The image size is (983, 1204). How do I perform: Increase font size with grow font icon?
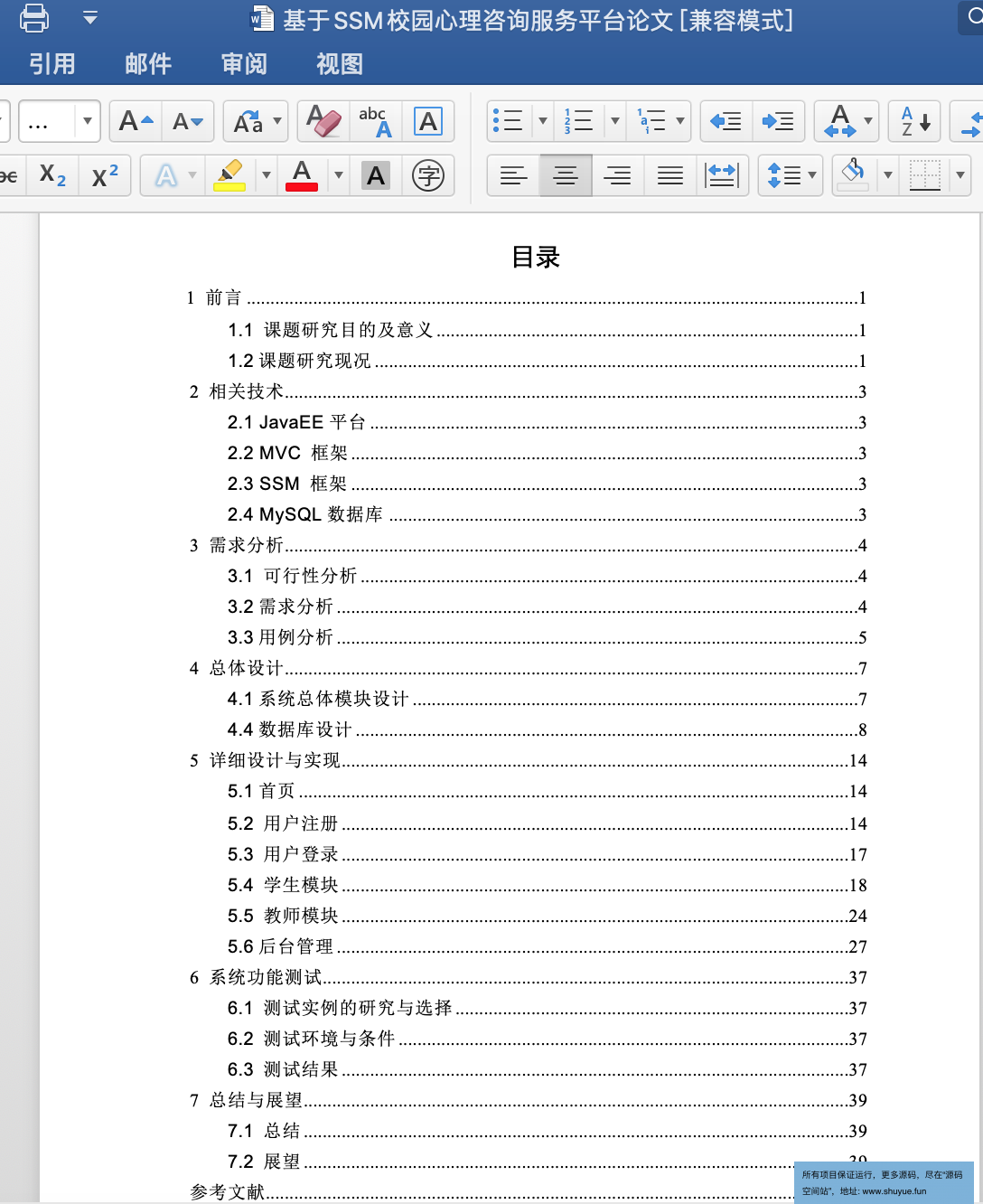pyautogui.click(x=136, y=121)
